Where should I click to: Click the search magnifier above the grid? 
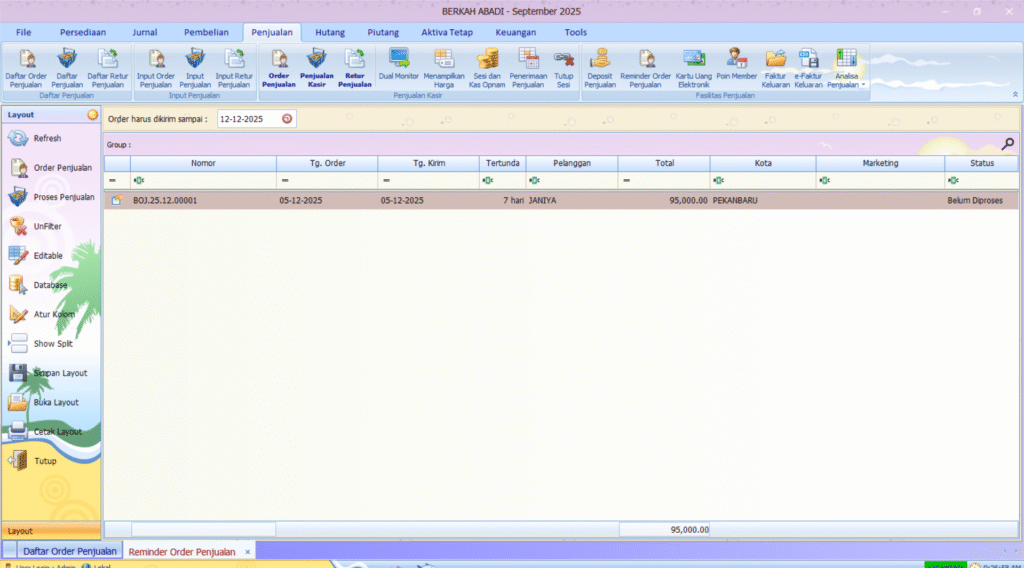click(1007, 144)
